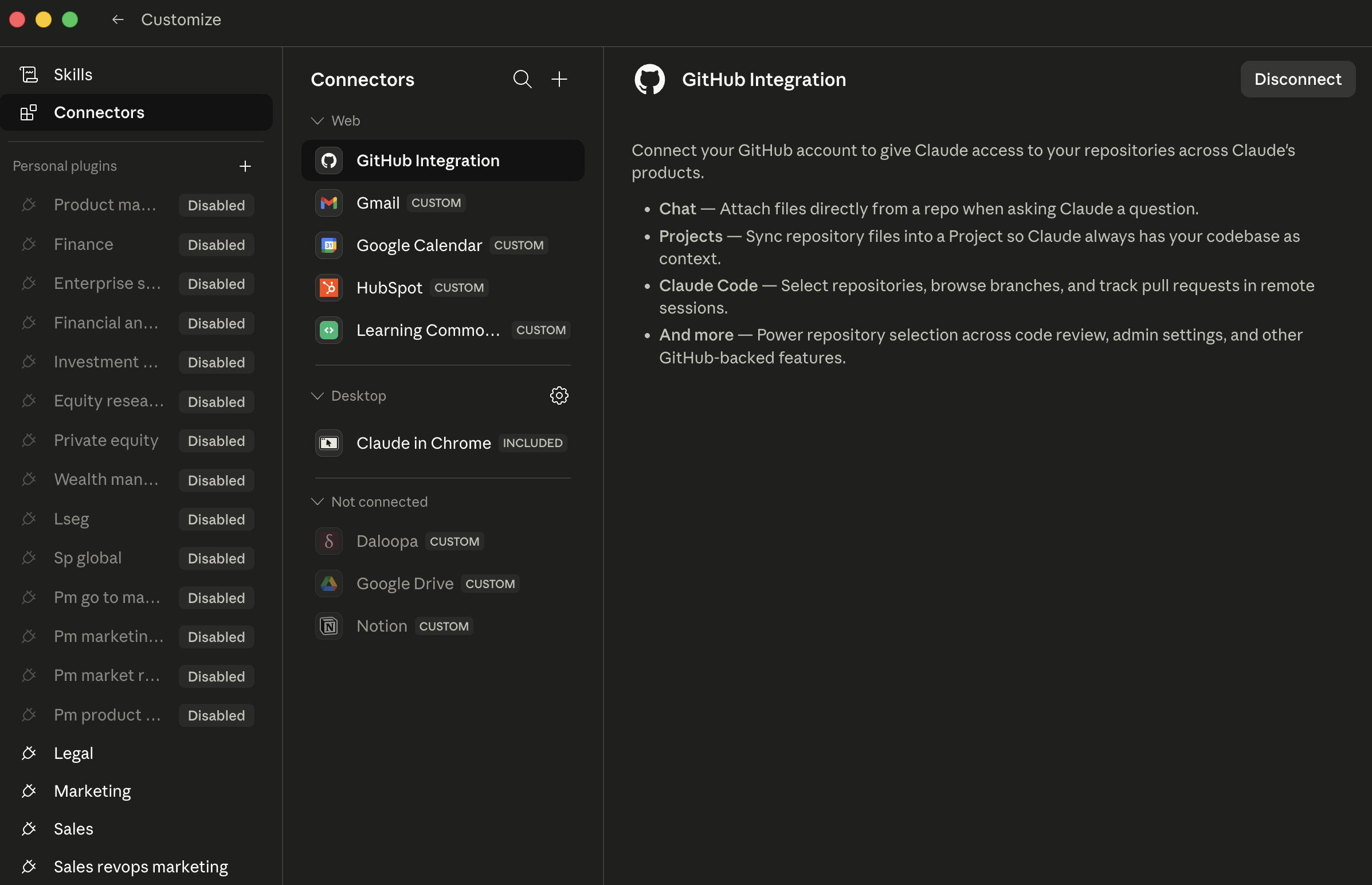Click the CUSTOM badge next to Gmail

click(x=436, y=203)
